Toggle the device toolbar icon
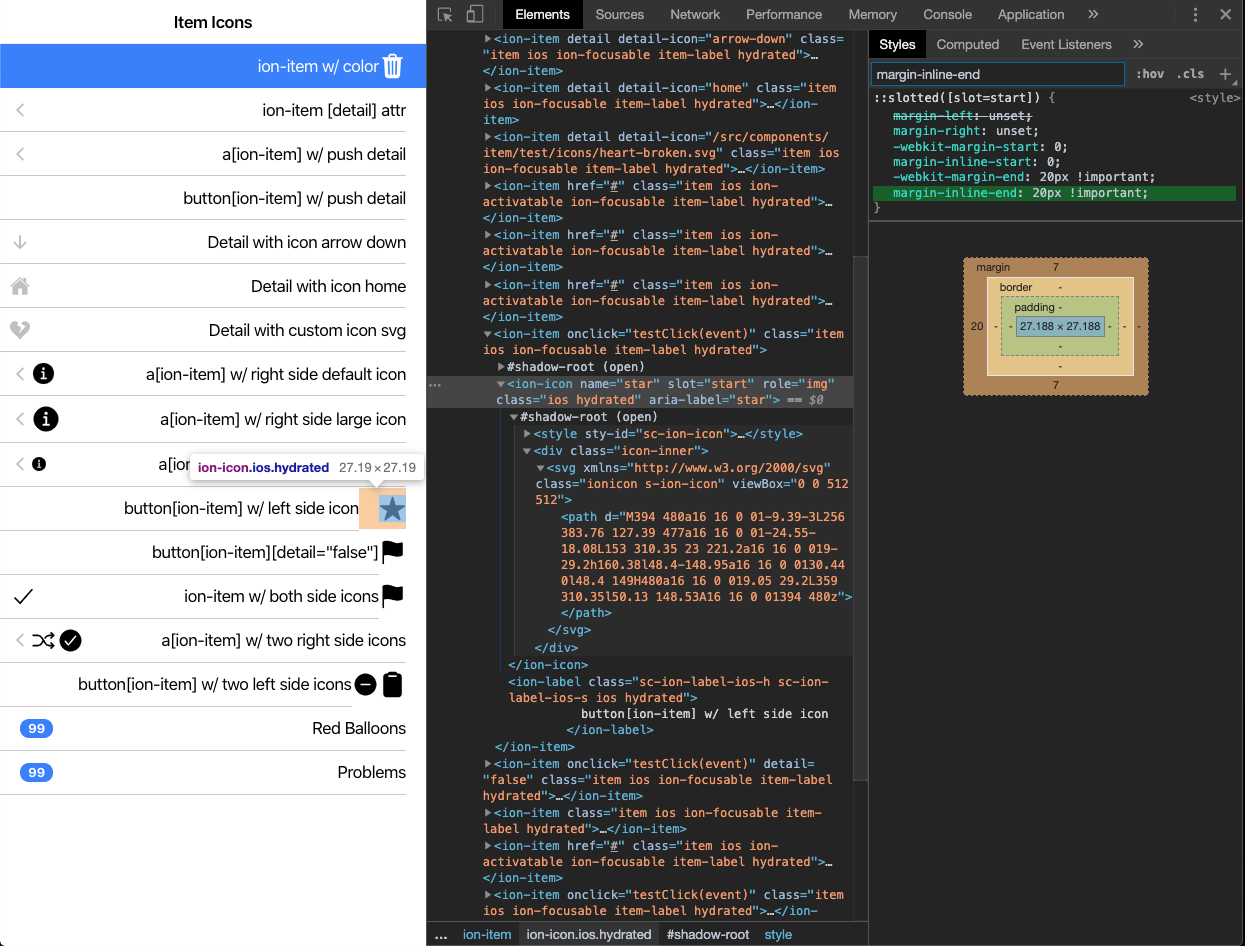 tap(475, 14)
